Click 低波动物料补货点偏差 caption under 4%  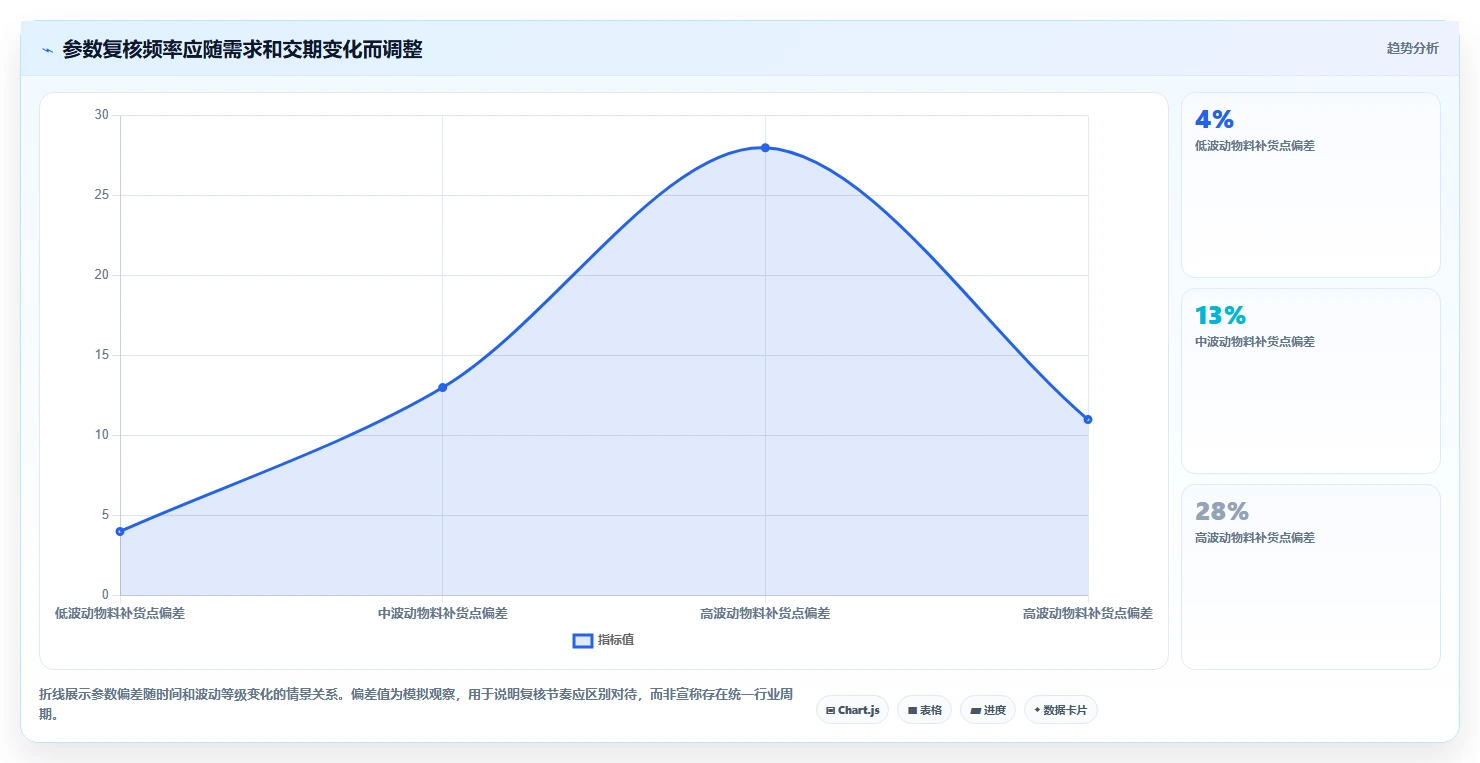point(1255,145)
